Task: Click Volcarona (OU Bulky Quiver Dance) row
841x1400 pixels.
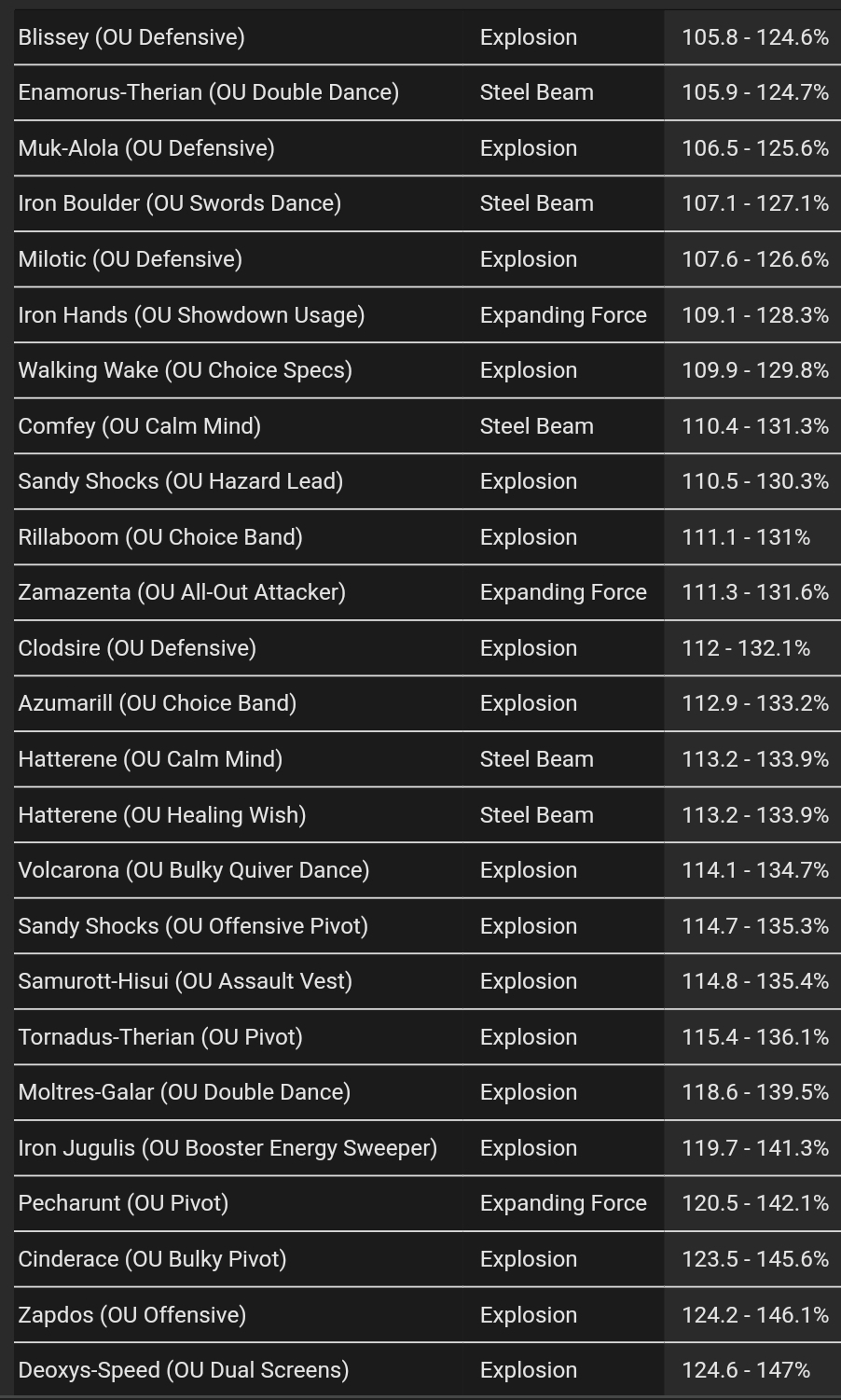Action: pyautogui.click(x=427, y=870)
